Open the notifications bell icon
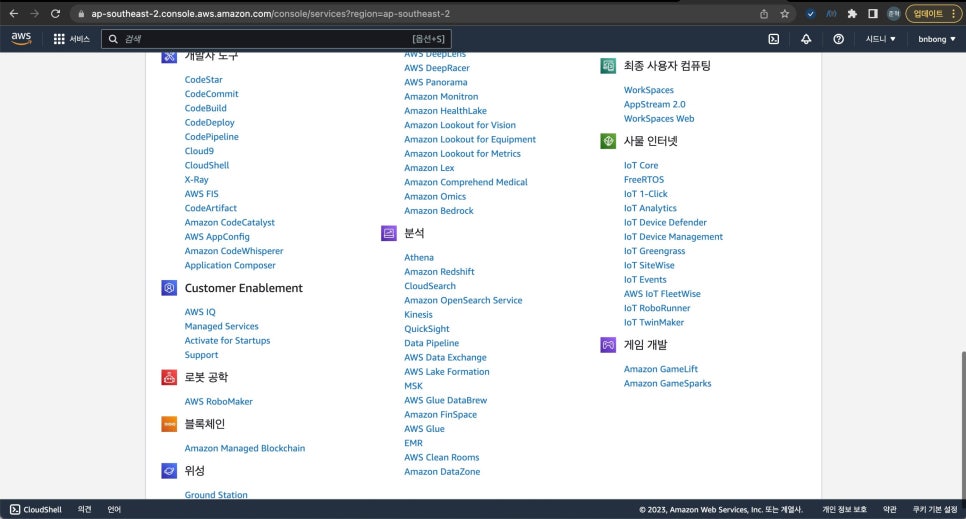Screen dimensions: 966x519 pos(806,39)
